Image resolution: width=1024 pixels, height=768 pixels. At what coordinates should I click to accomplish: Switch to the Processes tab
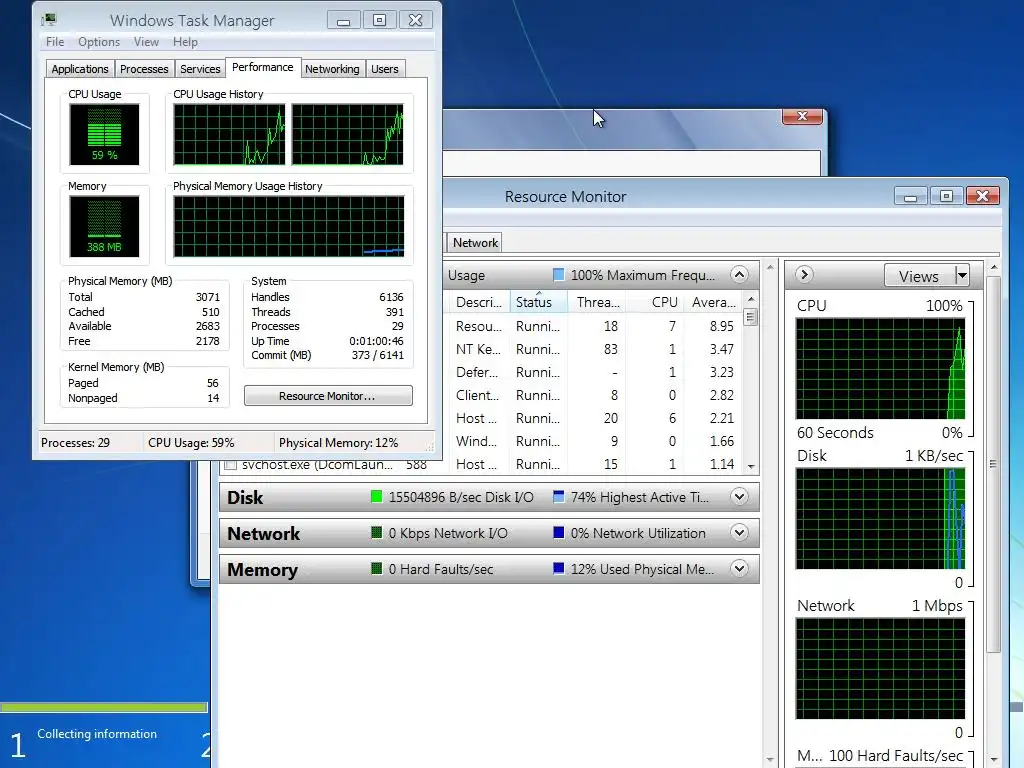click(x=144, y=69)
